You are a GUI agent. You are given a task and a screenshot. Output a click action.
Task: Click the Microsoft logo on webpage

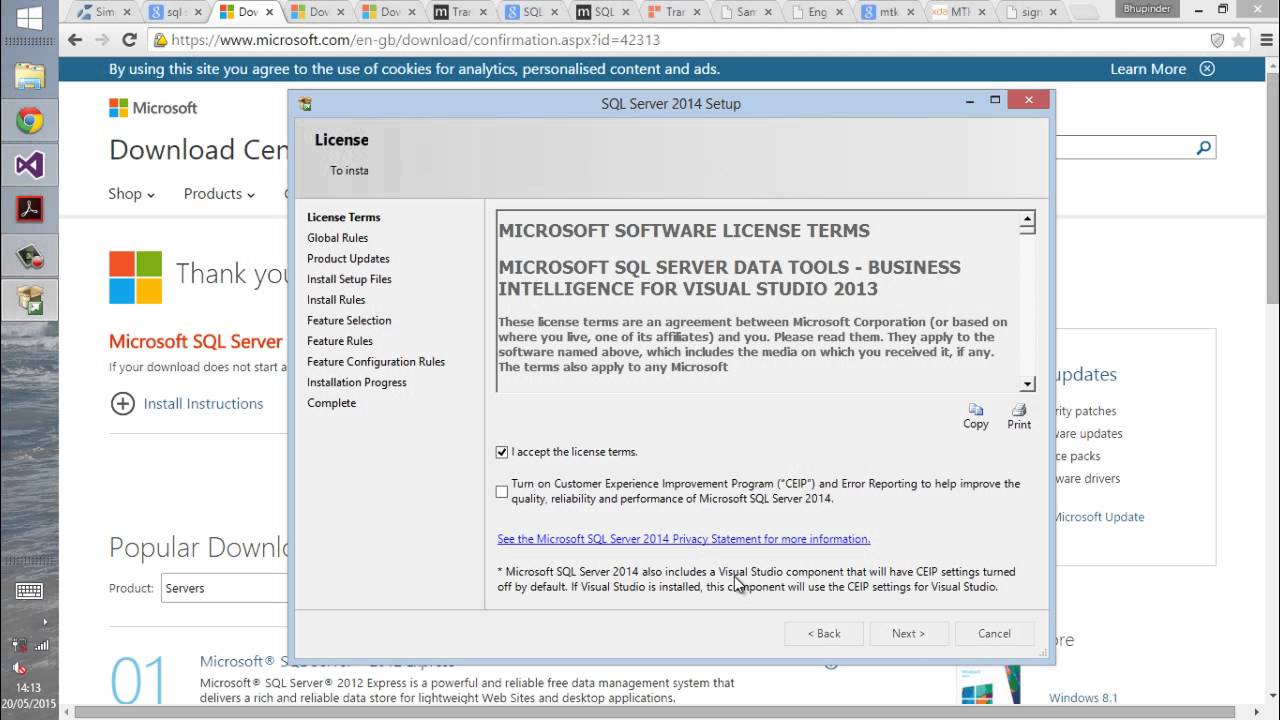coord(153,107)
